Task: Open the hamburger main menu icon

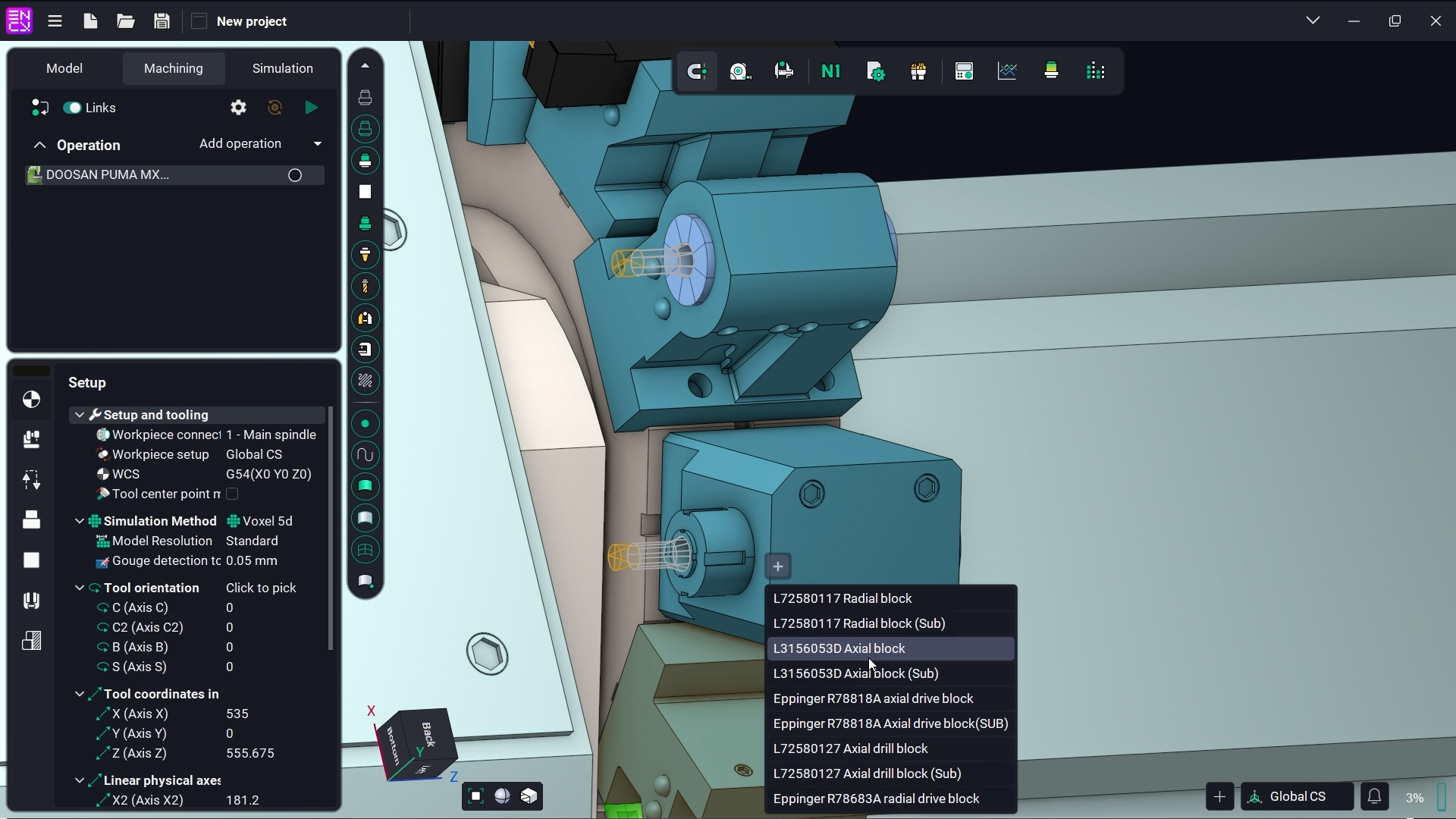Action: click(55, 21)
